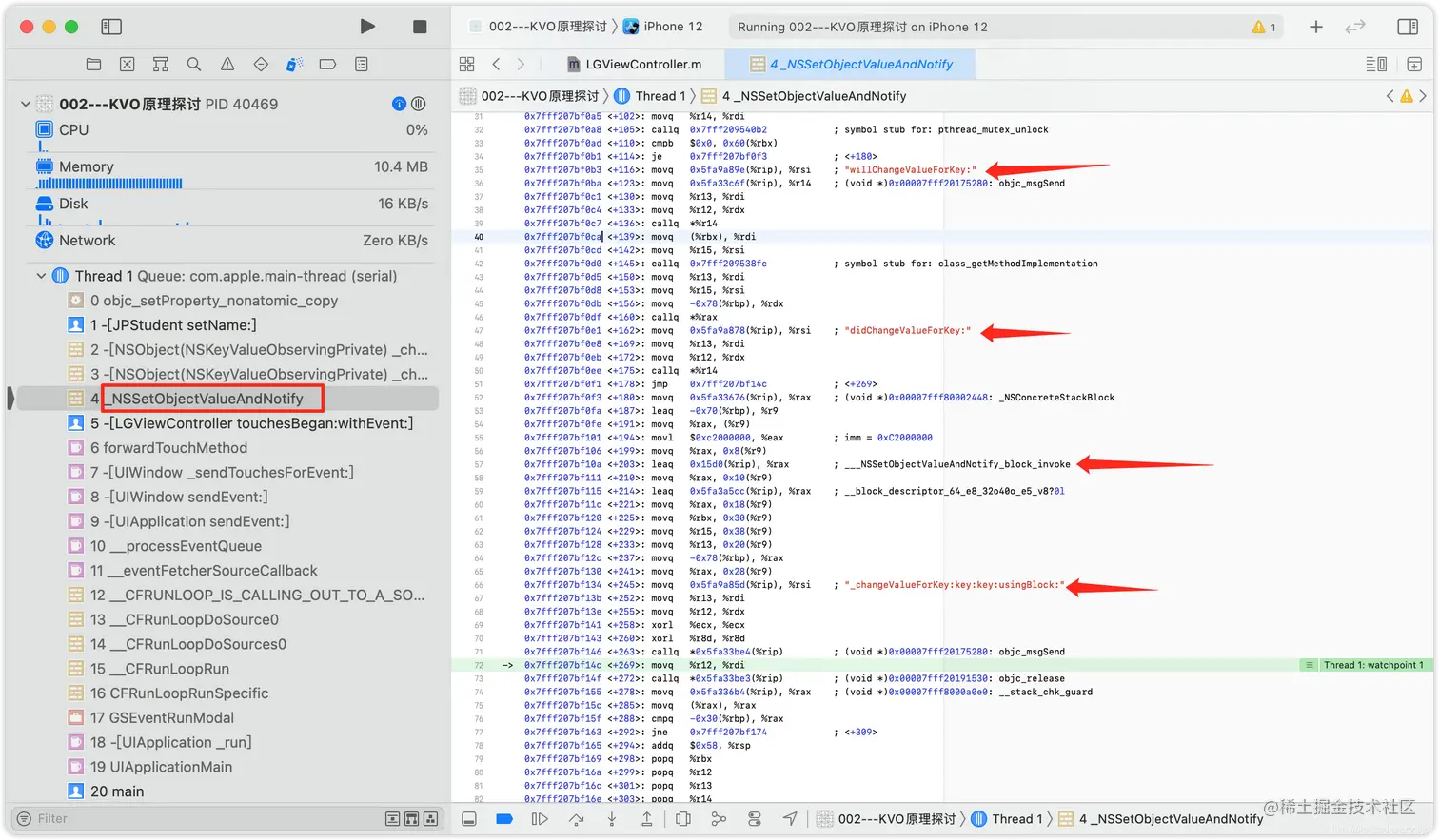Open the Find navigator tab
Screen dimensions: 1439x840
pyautogui.click(x=193, y=64)
